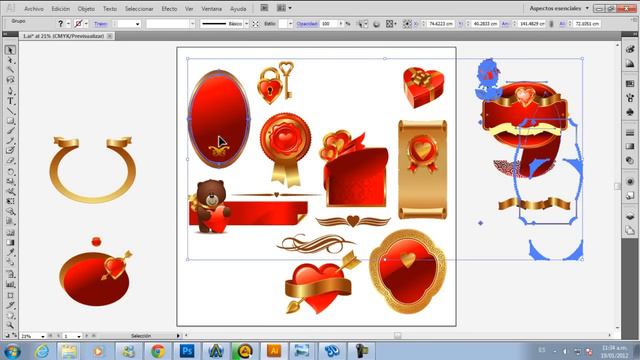Click the Opacidad link in control bar
The image size is (640, 360).
[307, 24]
